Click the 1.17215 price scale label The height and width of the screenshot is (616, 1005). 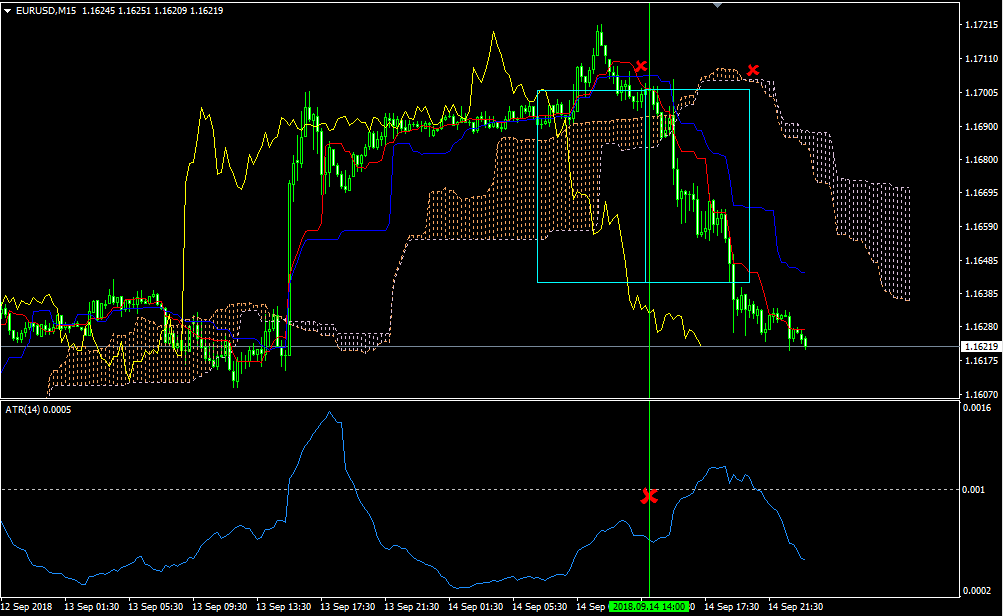(980, 25)
